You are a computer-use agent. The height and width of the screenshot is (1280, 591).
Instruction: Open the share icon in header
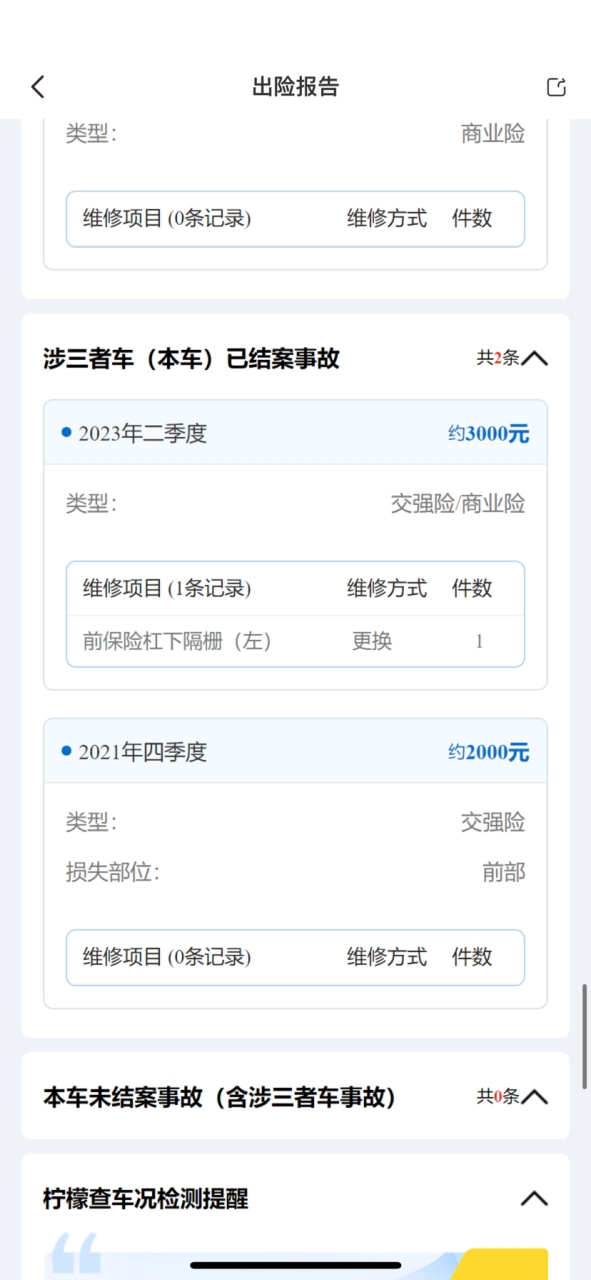[556, 87]
